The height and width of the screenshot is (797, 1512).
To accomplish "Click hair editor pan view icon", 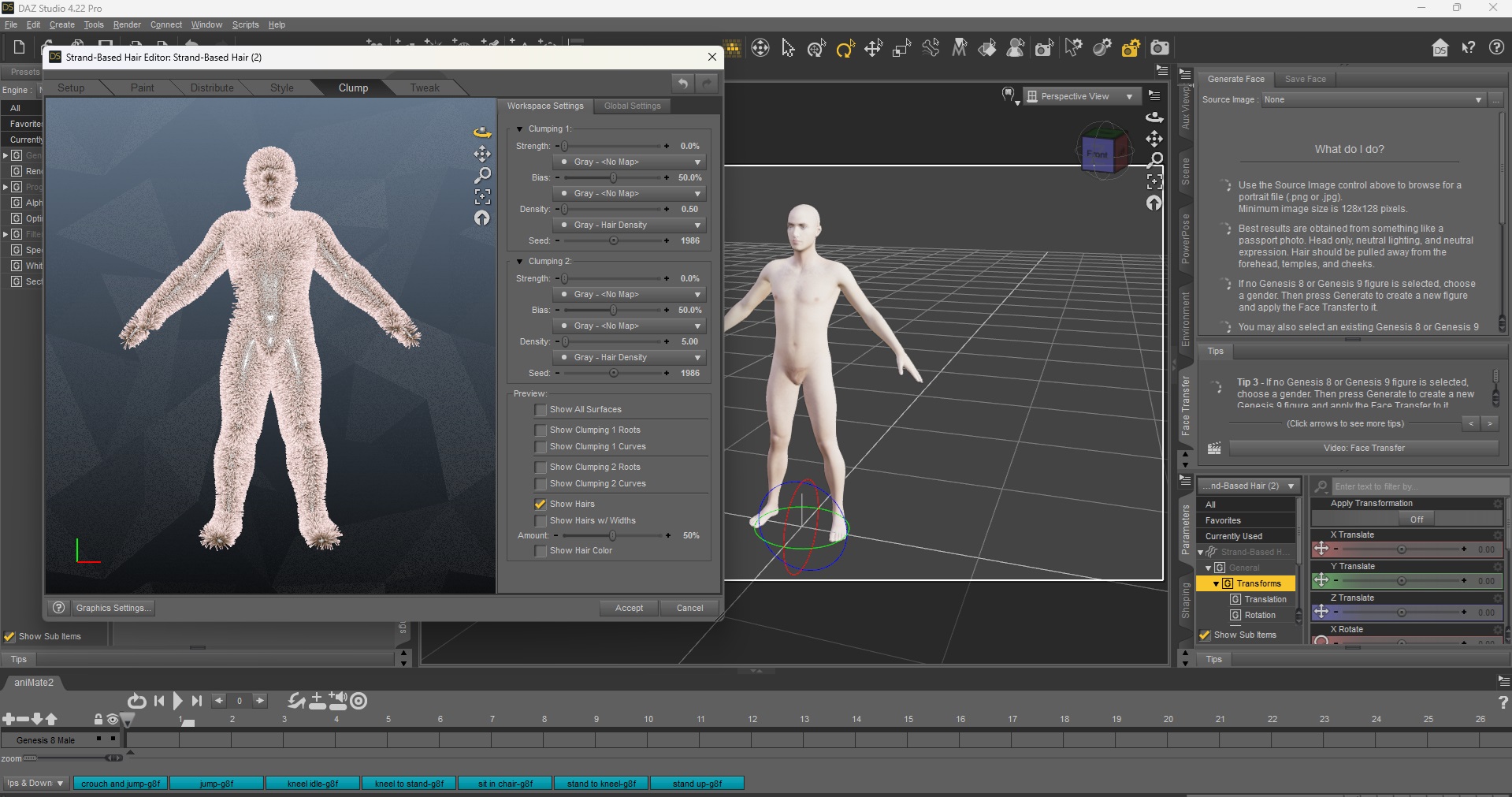I will tap(482, 154).
